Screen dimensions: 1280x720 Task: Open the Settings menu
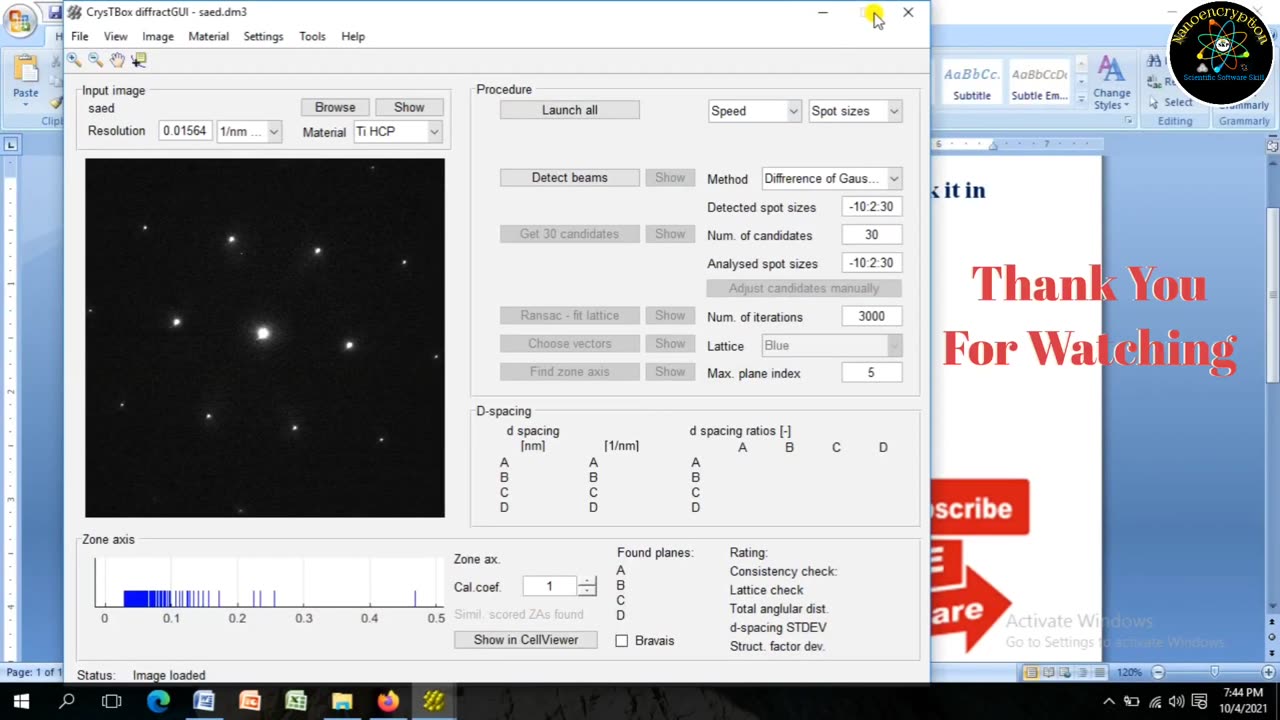[x=263, y=36]
